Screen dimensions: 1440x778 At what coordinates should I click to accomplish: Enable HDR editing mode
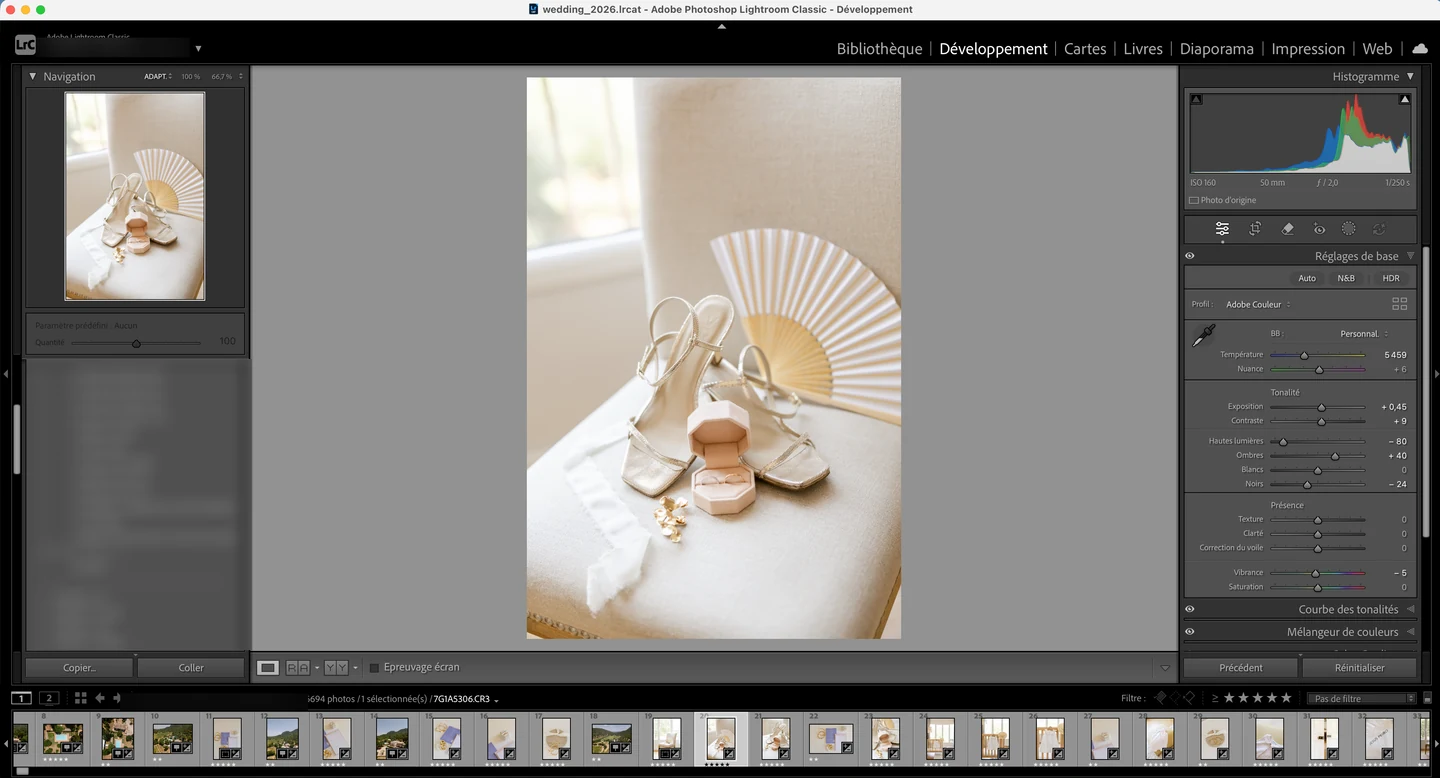pyautogui.click(x=1391, y=278)
